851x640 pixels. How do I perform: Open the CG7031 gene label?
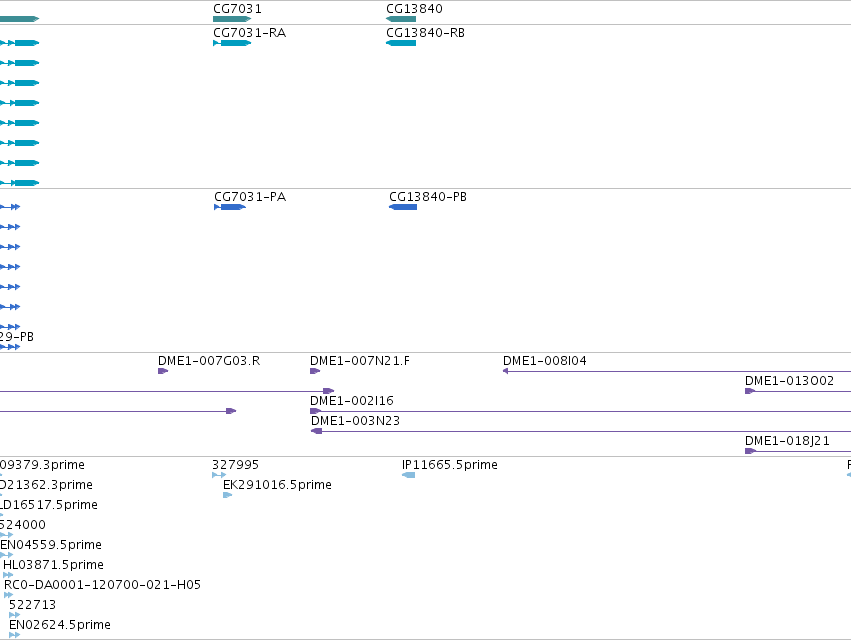(x=237, y=9)
